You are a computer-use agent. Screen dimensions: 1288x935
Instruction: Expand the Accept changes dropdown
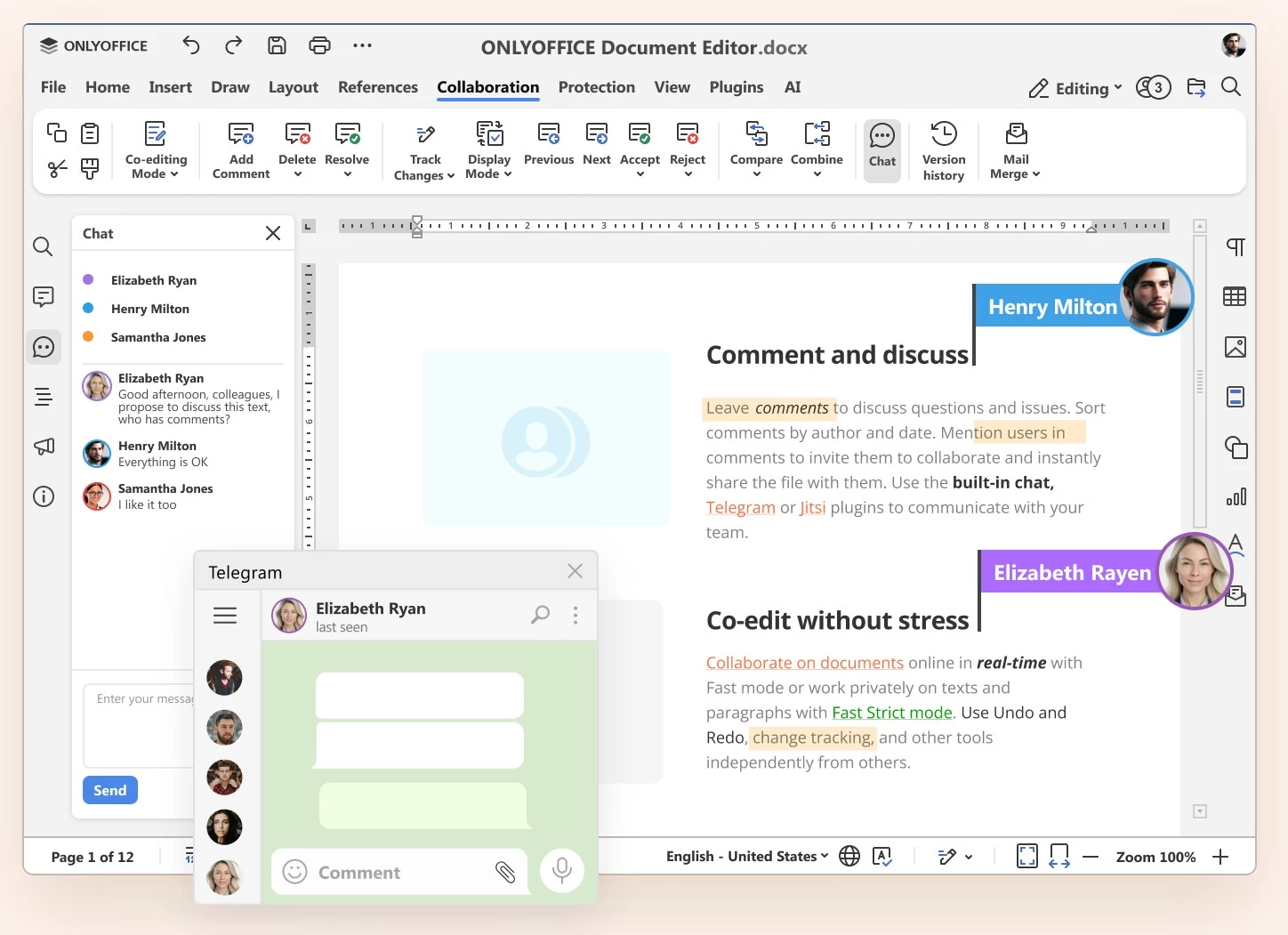tap(640, 174)
